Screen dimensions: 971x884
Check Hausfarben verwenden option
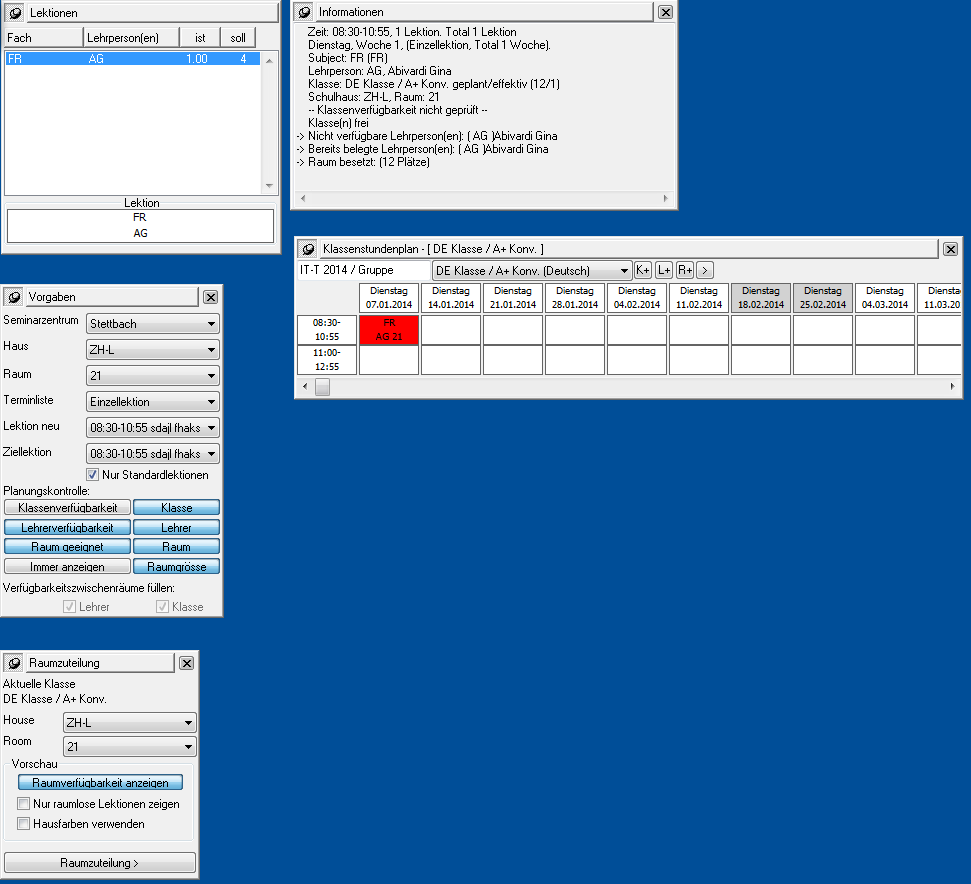[24, 824]
